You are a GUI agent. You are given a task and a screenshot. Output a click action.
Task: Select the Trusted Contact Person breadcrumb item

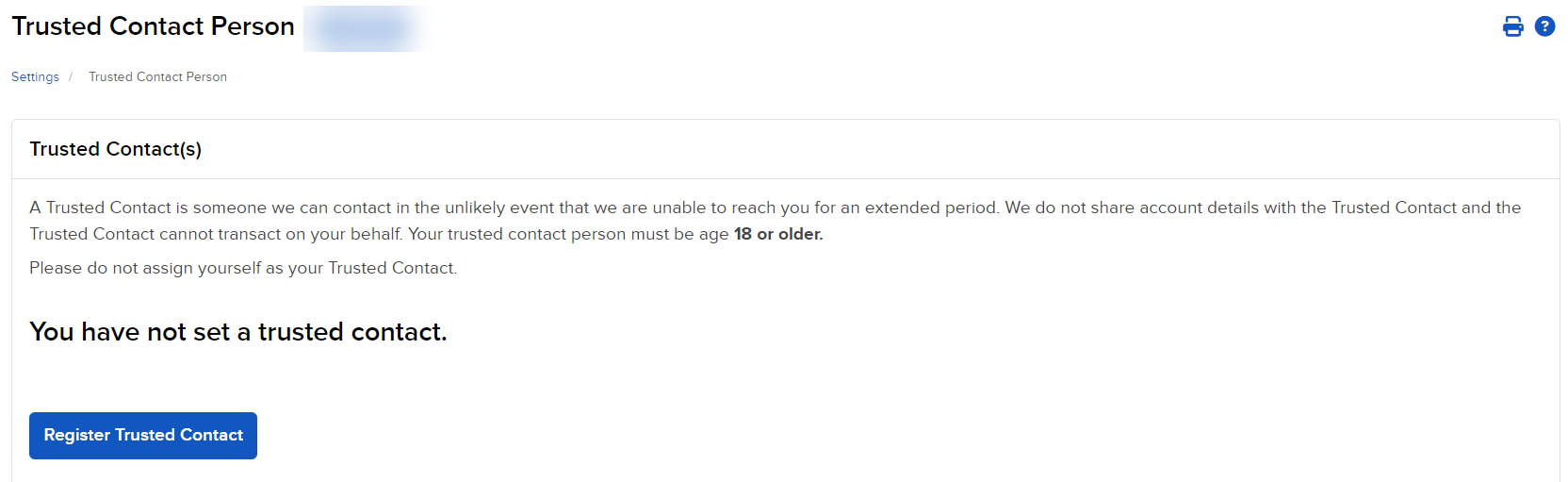point(157,77)
